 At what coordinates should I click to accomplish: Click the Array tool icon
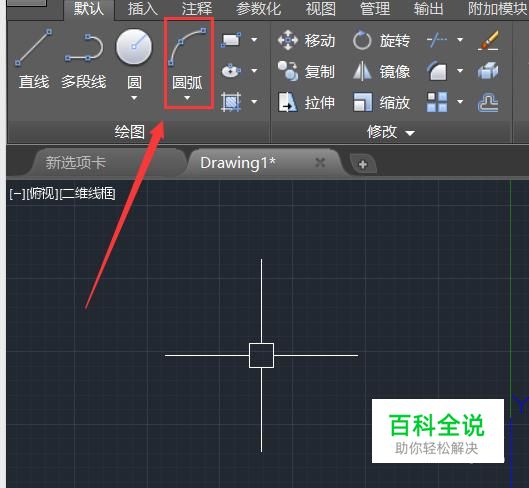coord(437,102)
